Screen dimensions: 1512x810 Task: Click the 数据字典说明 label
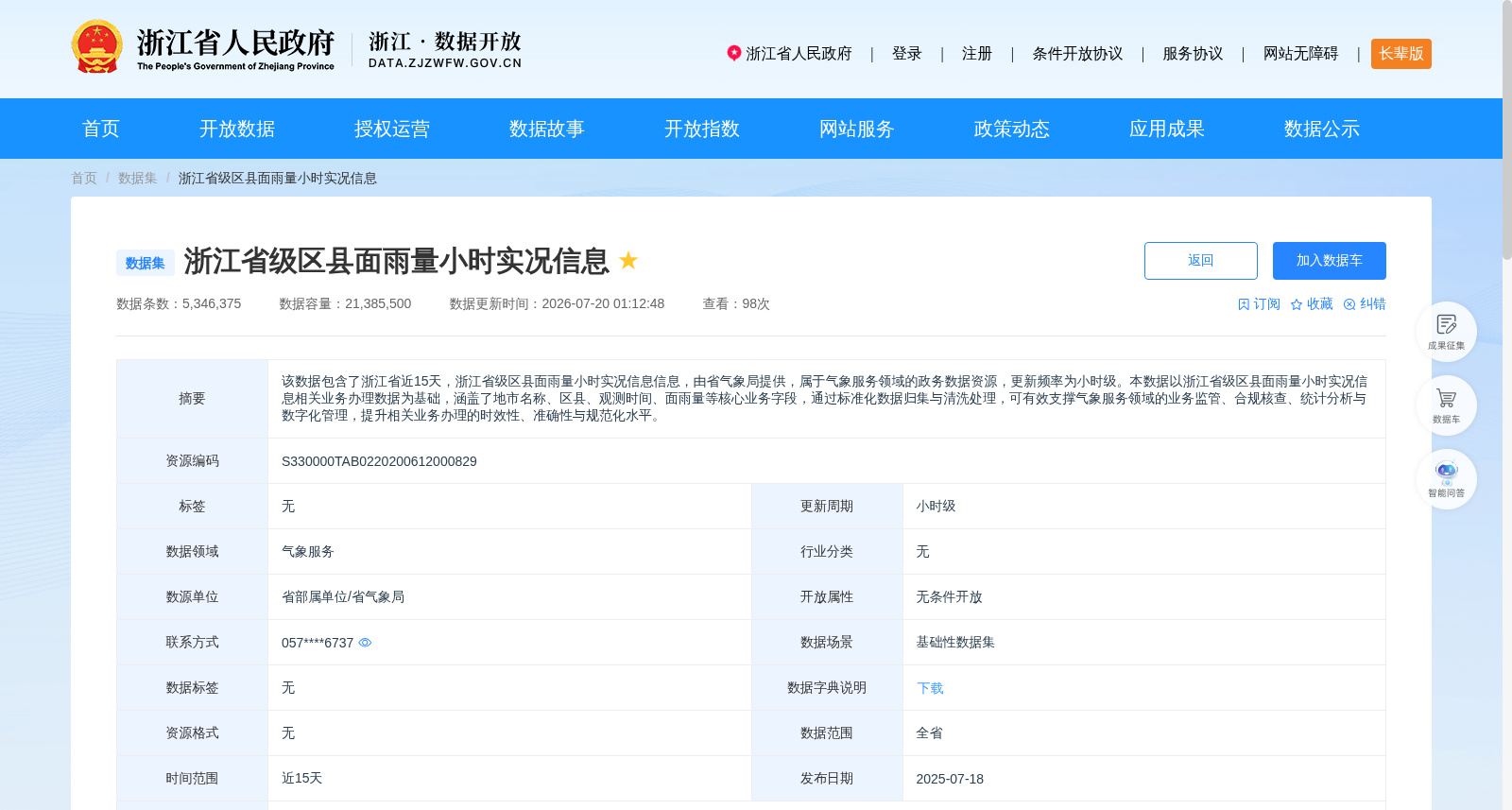coord(827,688)
